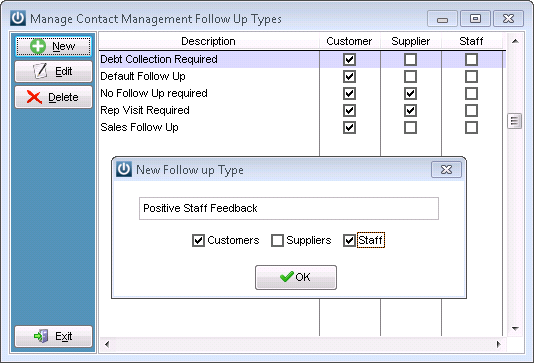Click the vertical scrollbar down arrow
The height and width of the screenshot is (363, 534).
click(x=515, y=329)
